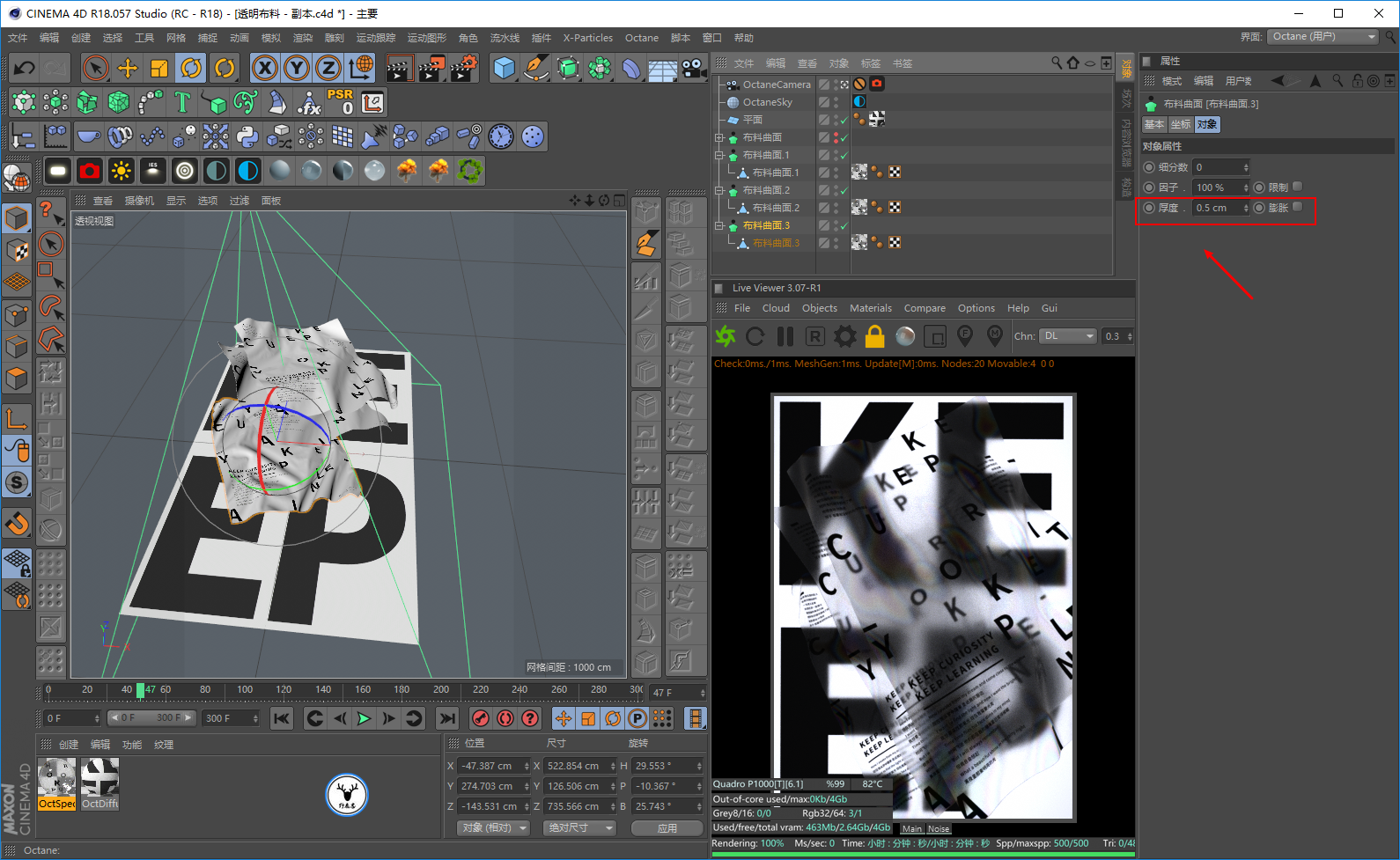Toggle Y axis lock
Screen dimensions: 1400x860
coord(297,68)
